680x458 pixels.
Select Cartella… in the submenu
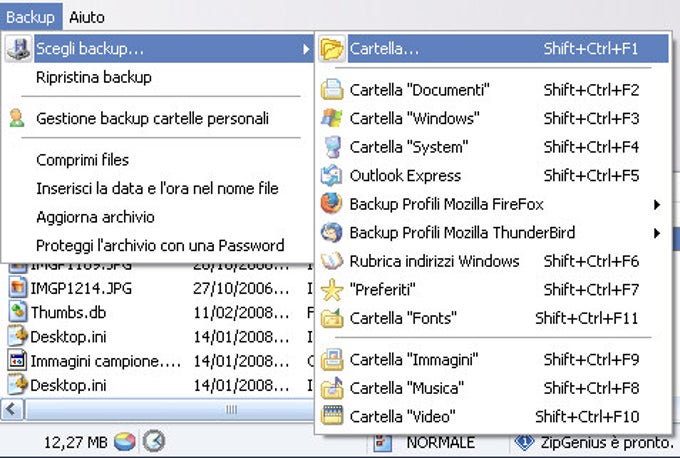pyautogui.click(x=494, y=48)
